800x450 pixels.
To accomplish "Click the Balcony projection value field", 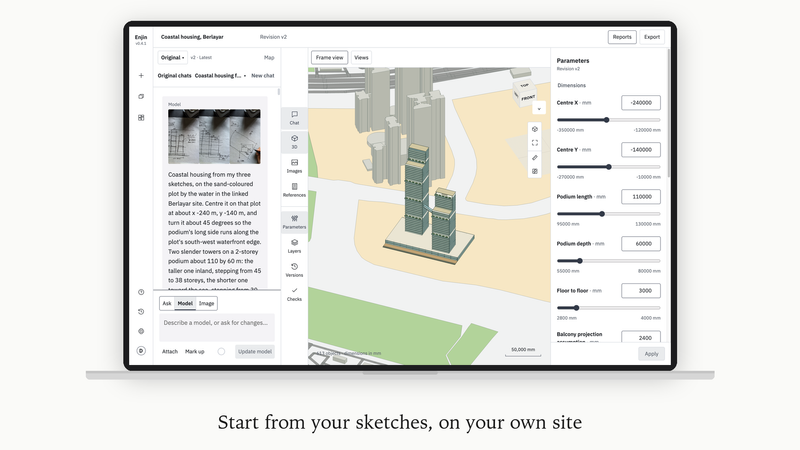I will pyautogui.click(x=641, y=337).
